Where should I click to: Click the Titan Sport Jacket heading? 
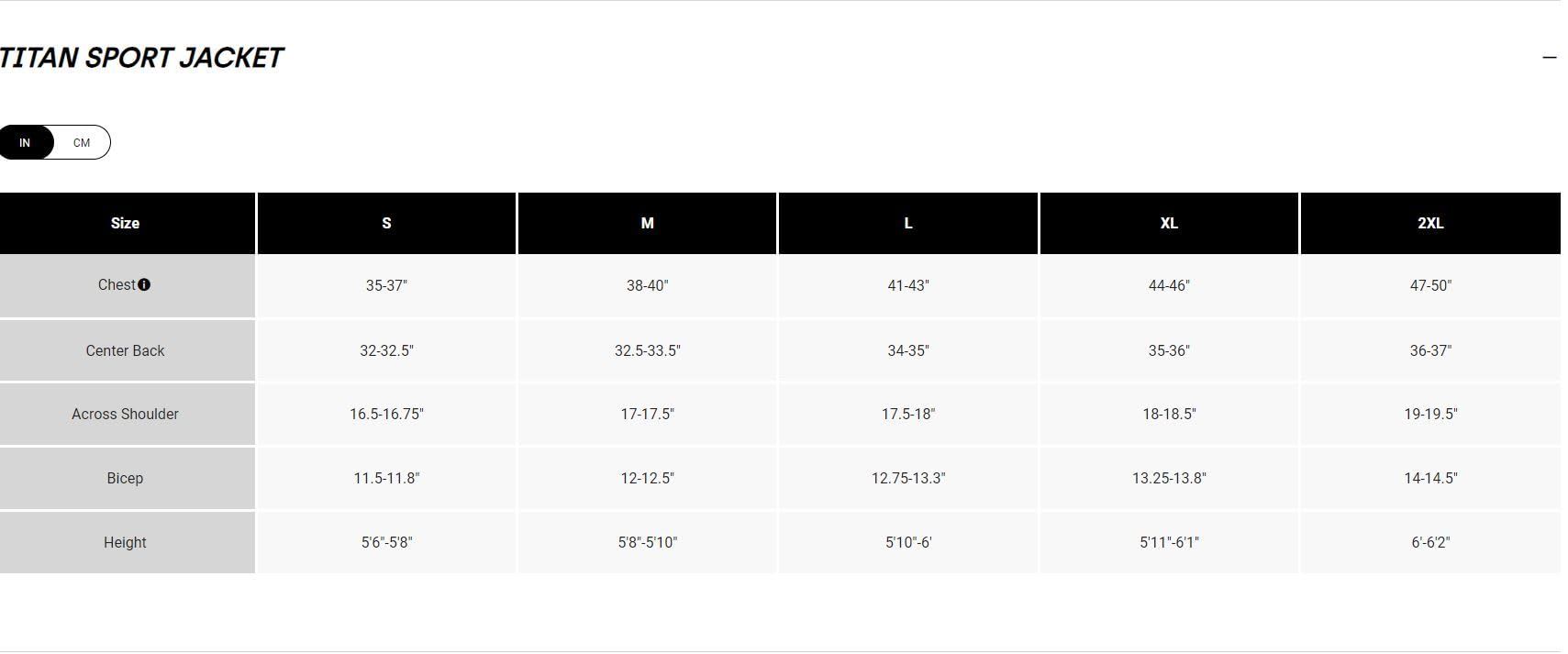tap(142, 58)
